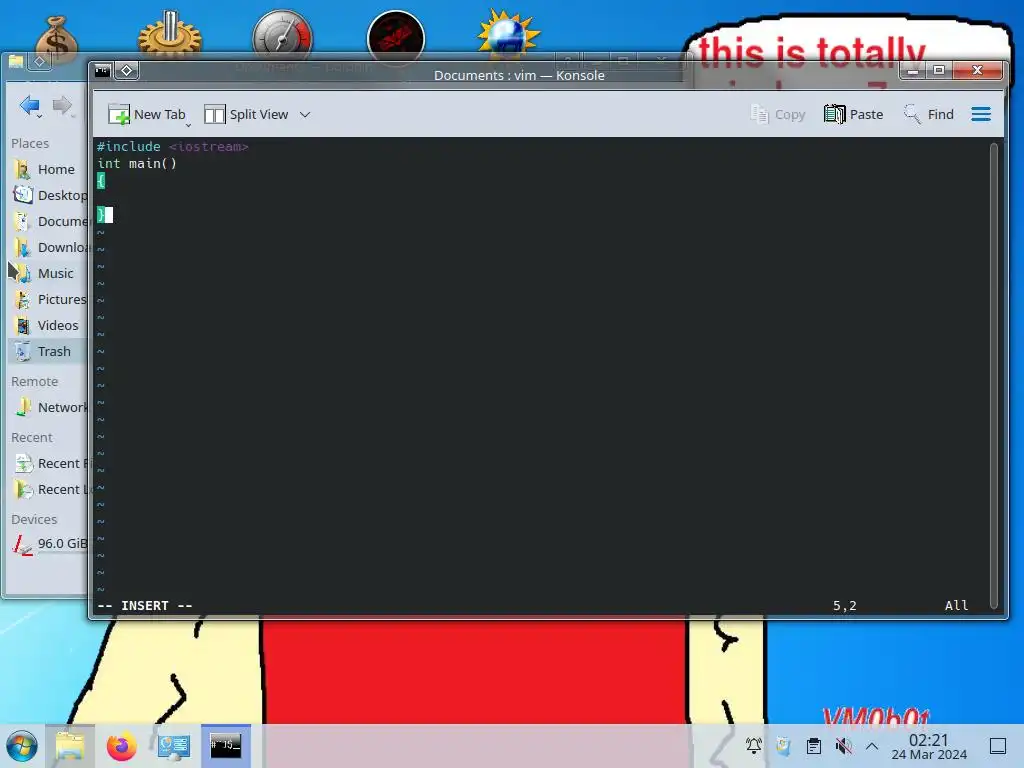Image resolution: width=1024 pixels, height=768 pixels.
Task: Open Recent Files in Dolphin sidebar
Action: click(49, 464)
